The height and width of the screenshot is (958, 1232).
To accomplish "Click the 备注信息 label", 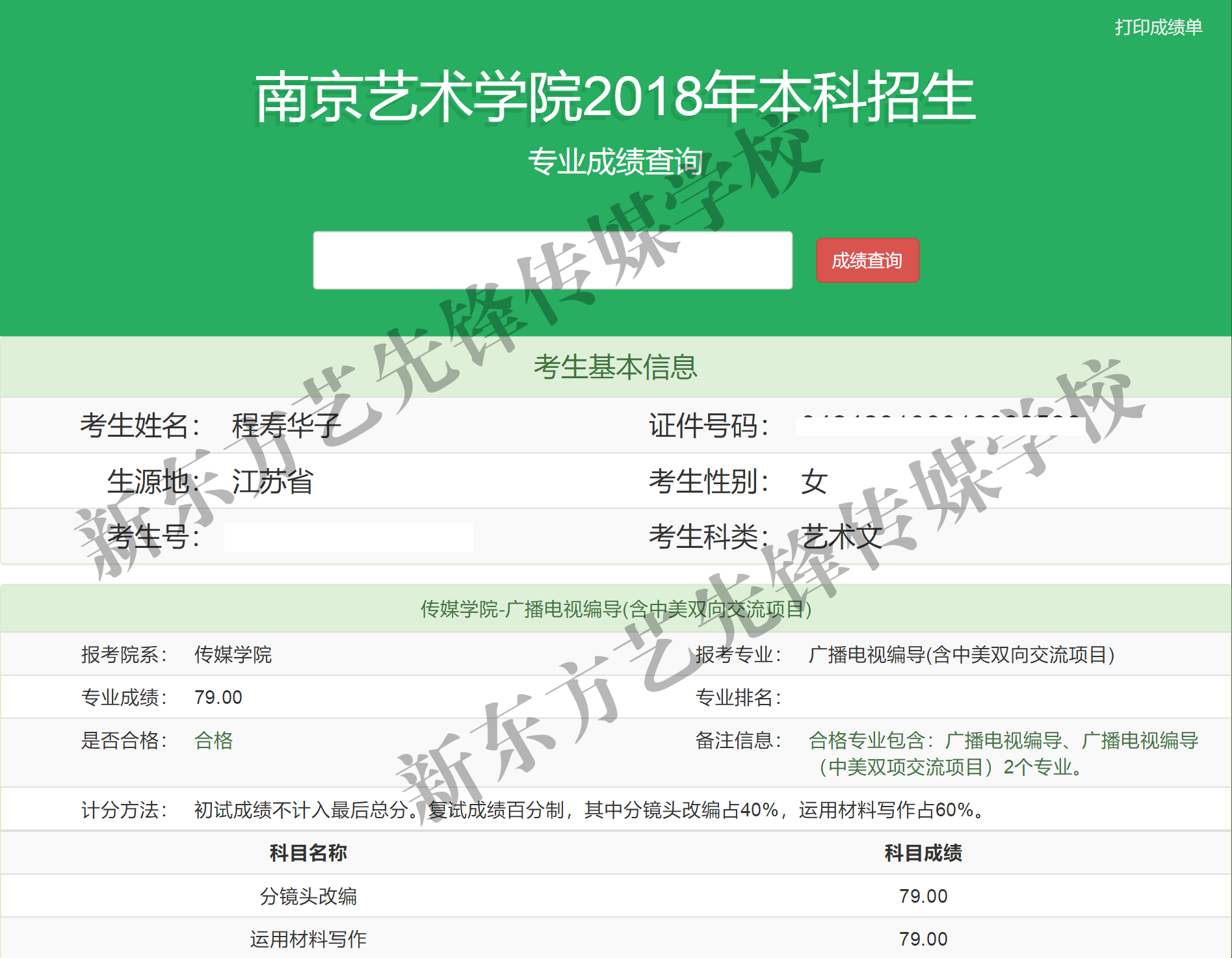I will point(739,740).
